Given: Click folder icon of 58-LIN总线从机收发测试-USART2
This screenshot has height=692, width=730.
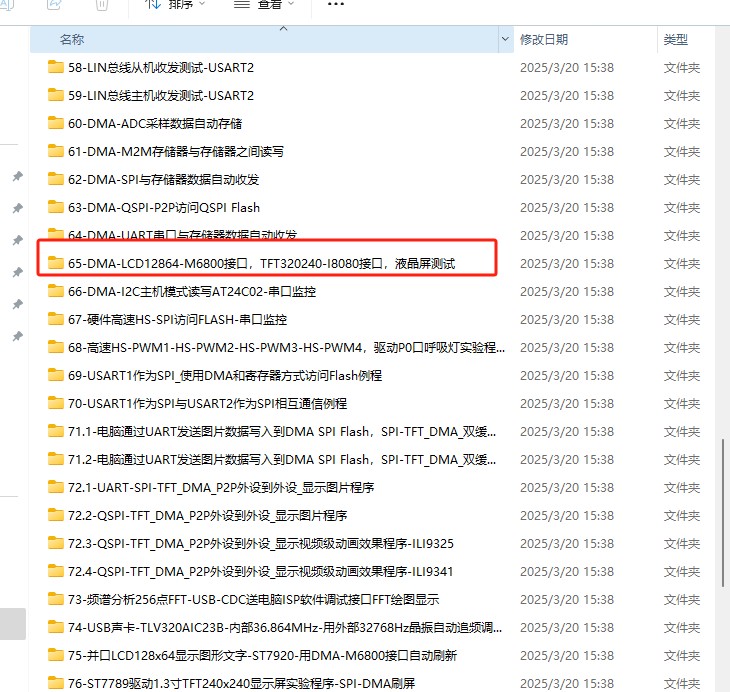Looking at the screenshot, I should (x=55, y=67).
